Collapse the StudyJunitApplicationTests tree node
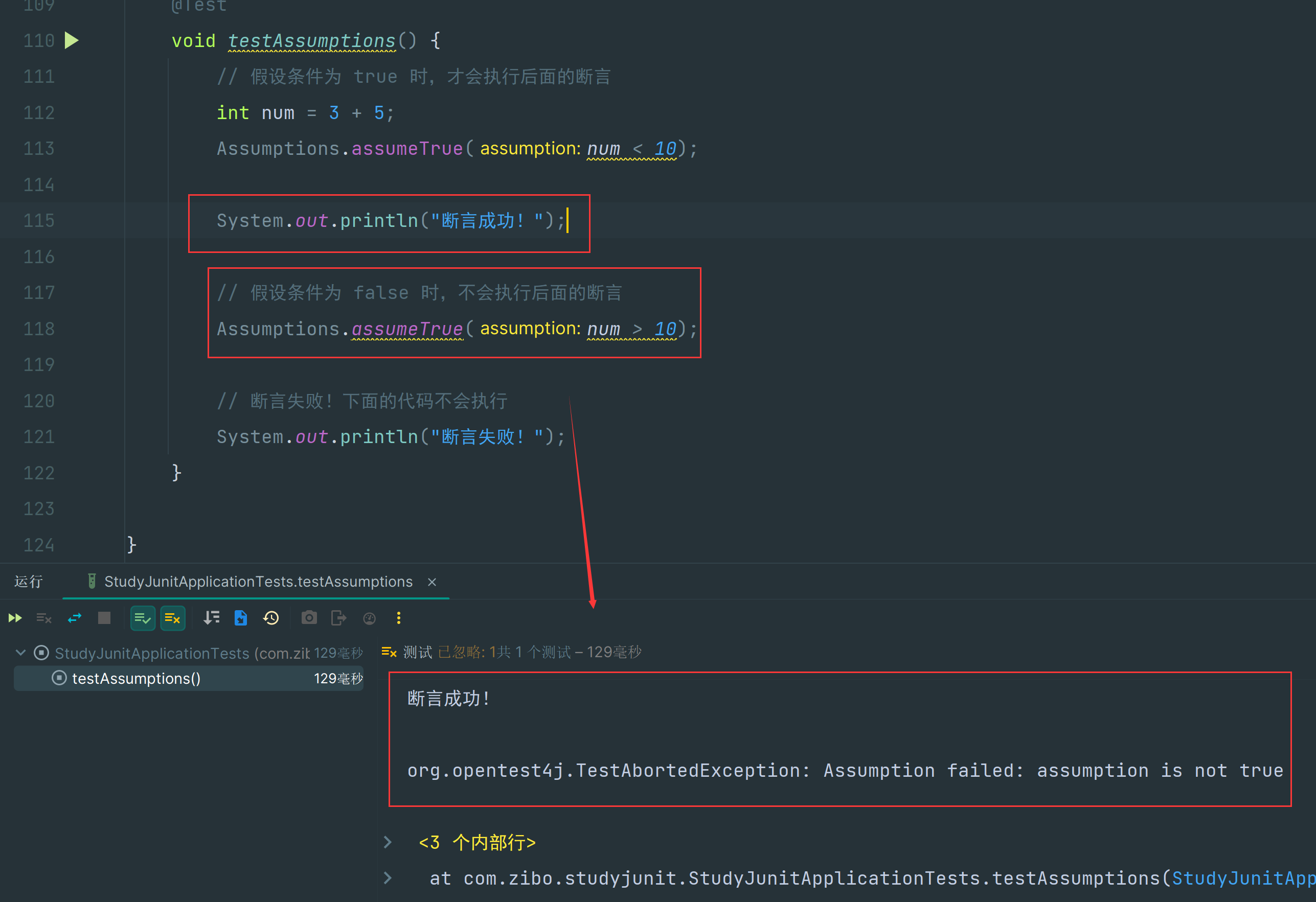 pyautogui.click(x=20, y=653)
